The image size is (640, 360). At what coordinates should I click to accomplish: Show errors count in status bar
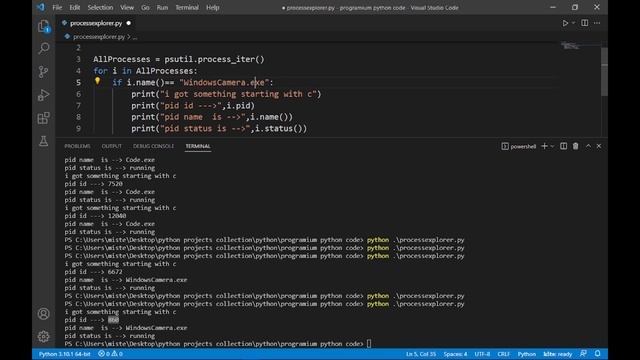click(x=104, y=354)
